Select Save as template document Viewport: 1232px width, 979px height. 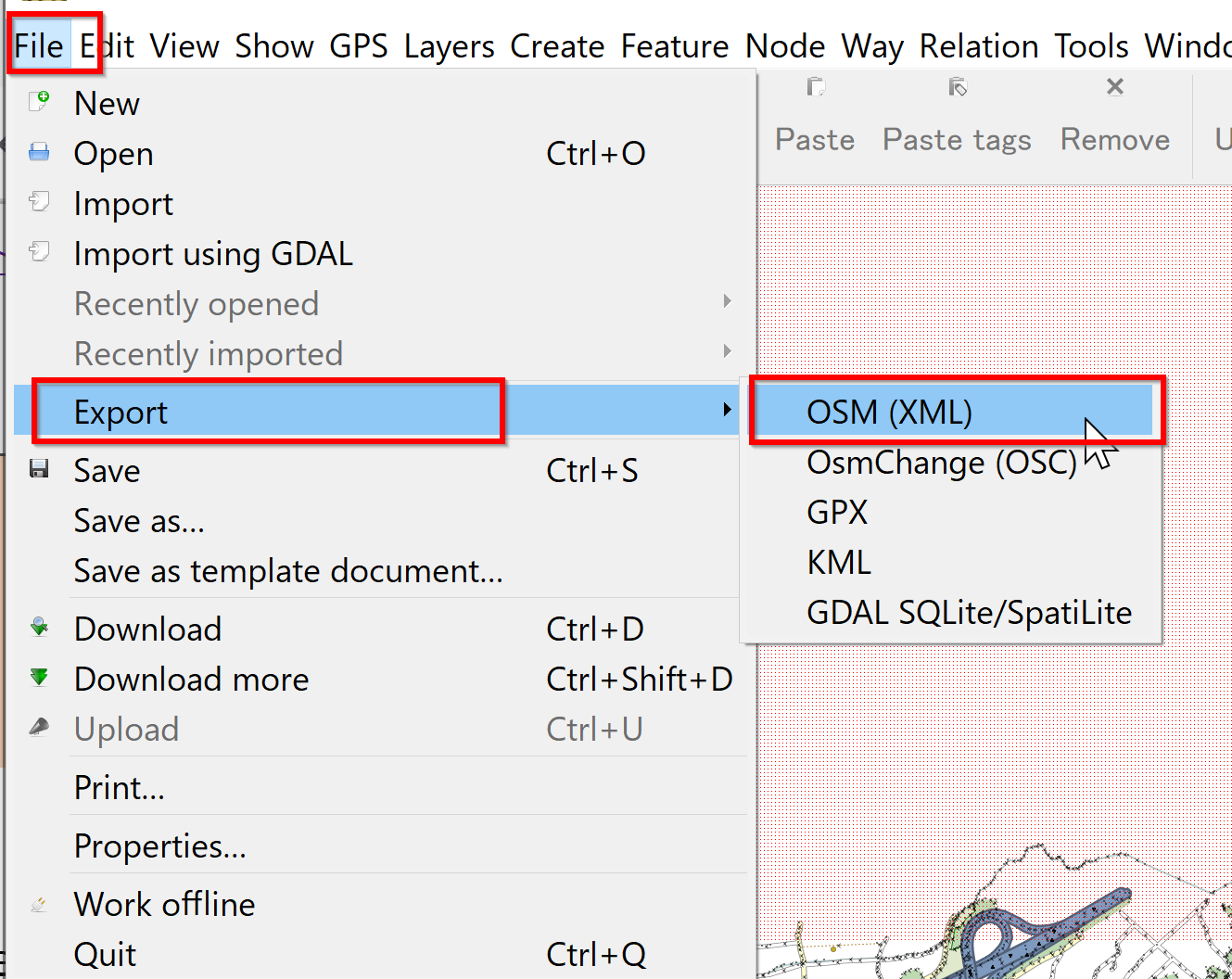click(287, 571)
